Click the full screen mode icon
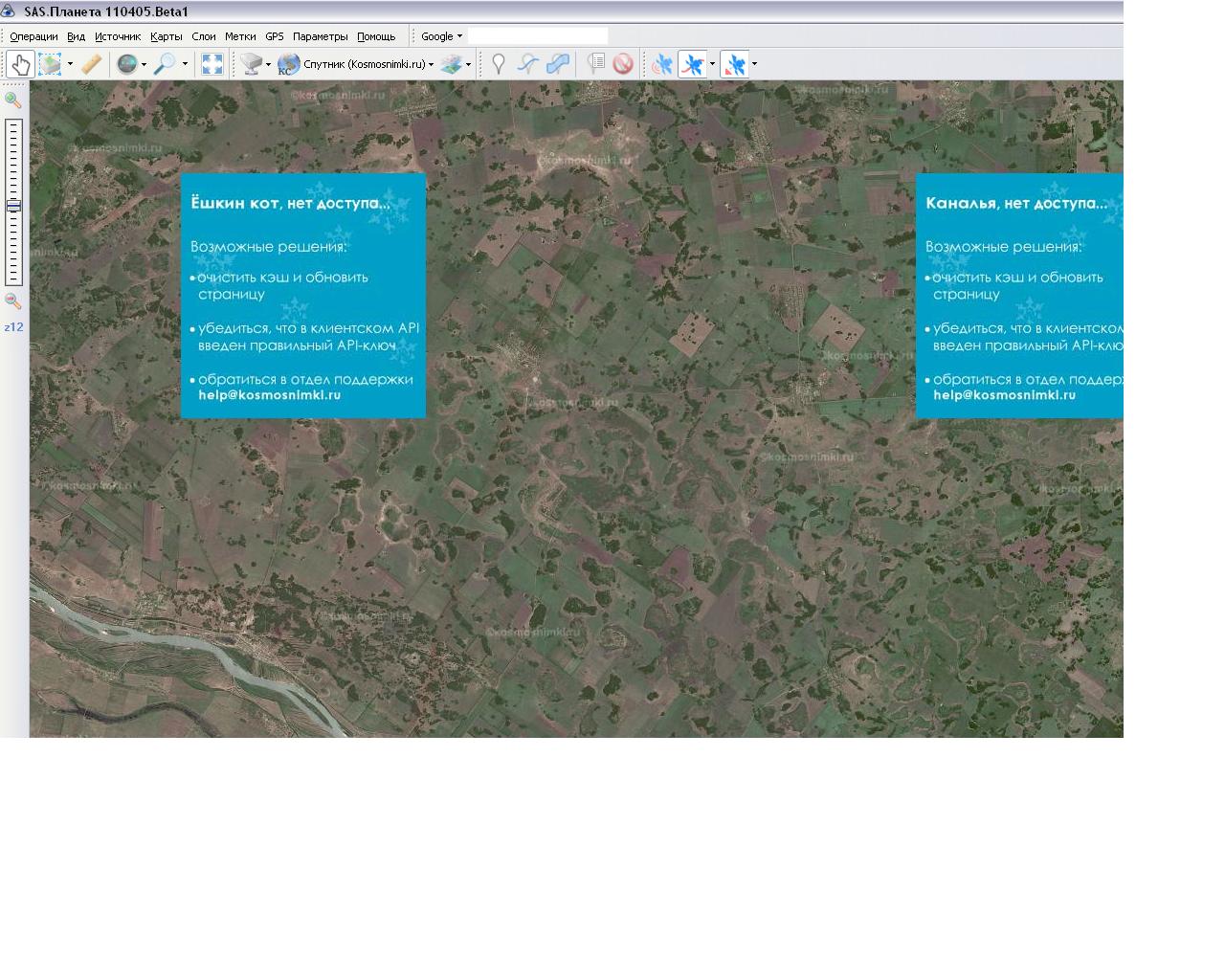This screenshot has height=980, width=1225. (212, 64)
